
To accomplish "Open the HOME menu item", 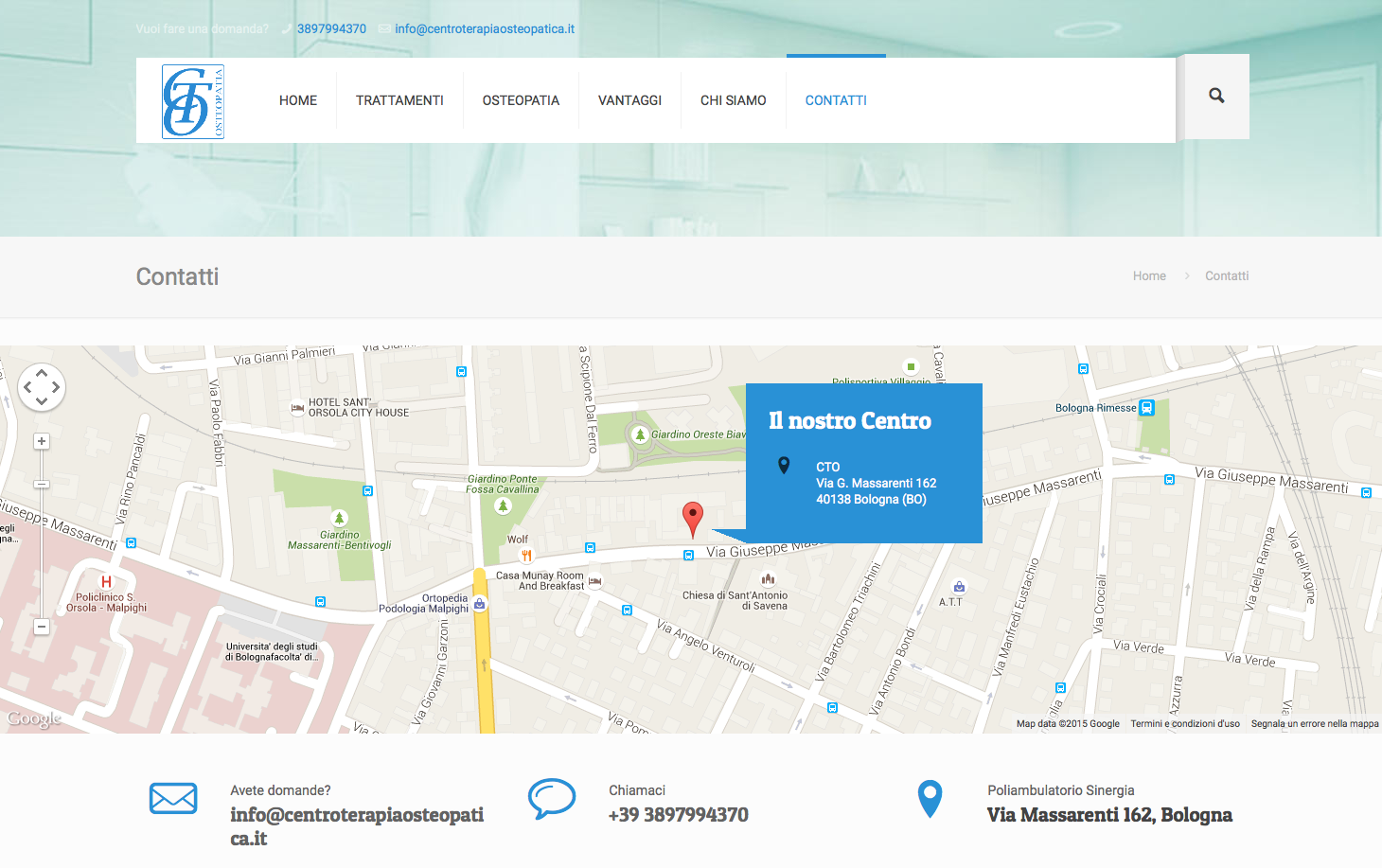I will click(298, 100).
